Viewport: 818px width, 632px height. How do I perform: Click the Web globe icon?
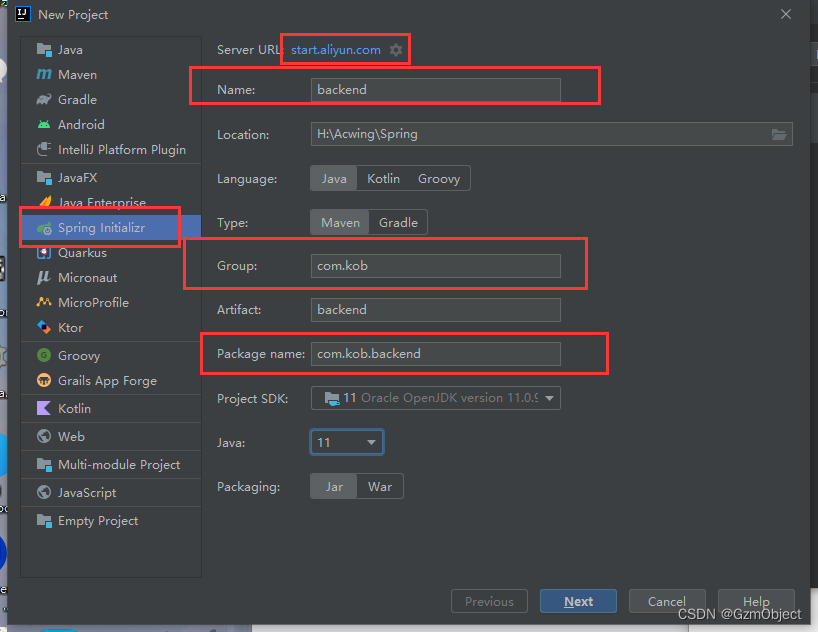[44, 436]
